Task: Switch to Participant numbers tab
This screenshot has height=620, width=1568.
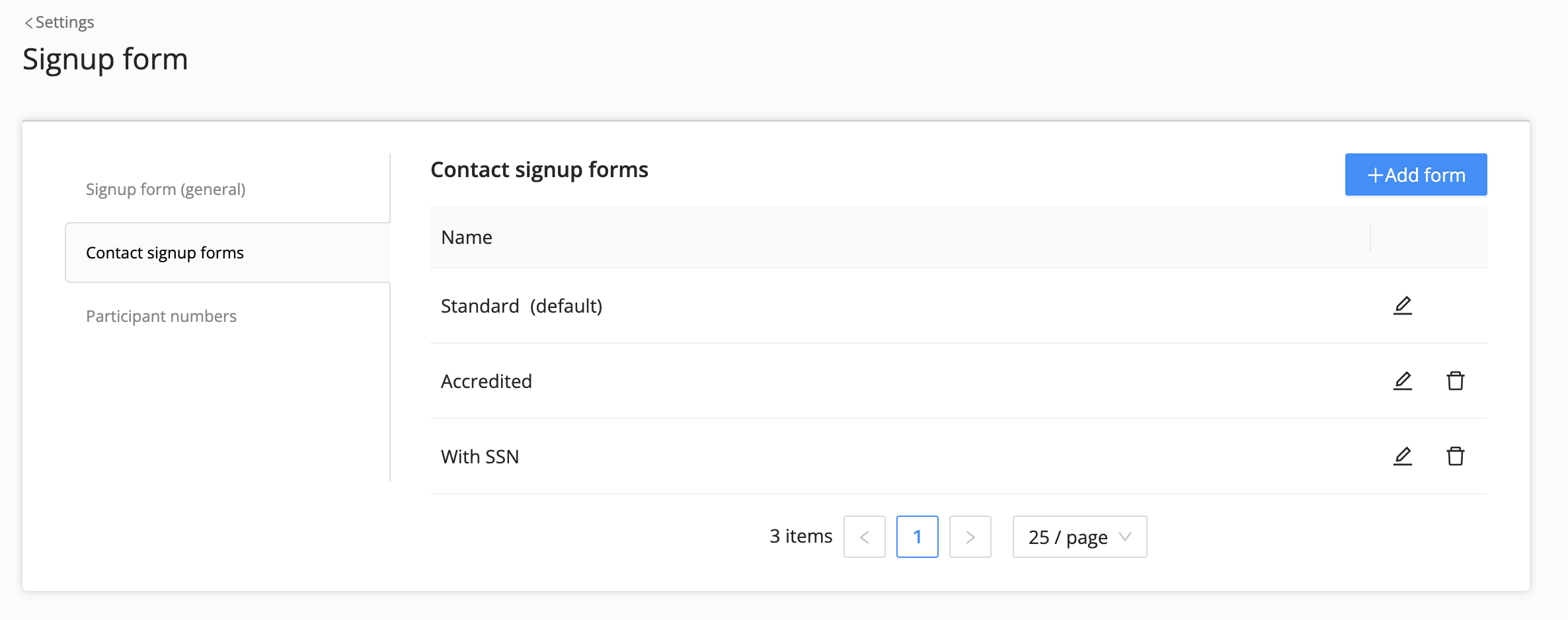Action: (x=161, y=317)
